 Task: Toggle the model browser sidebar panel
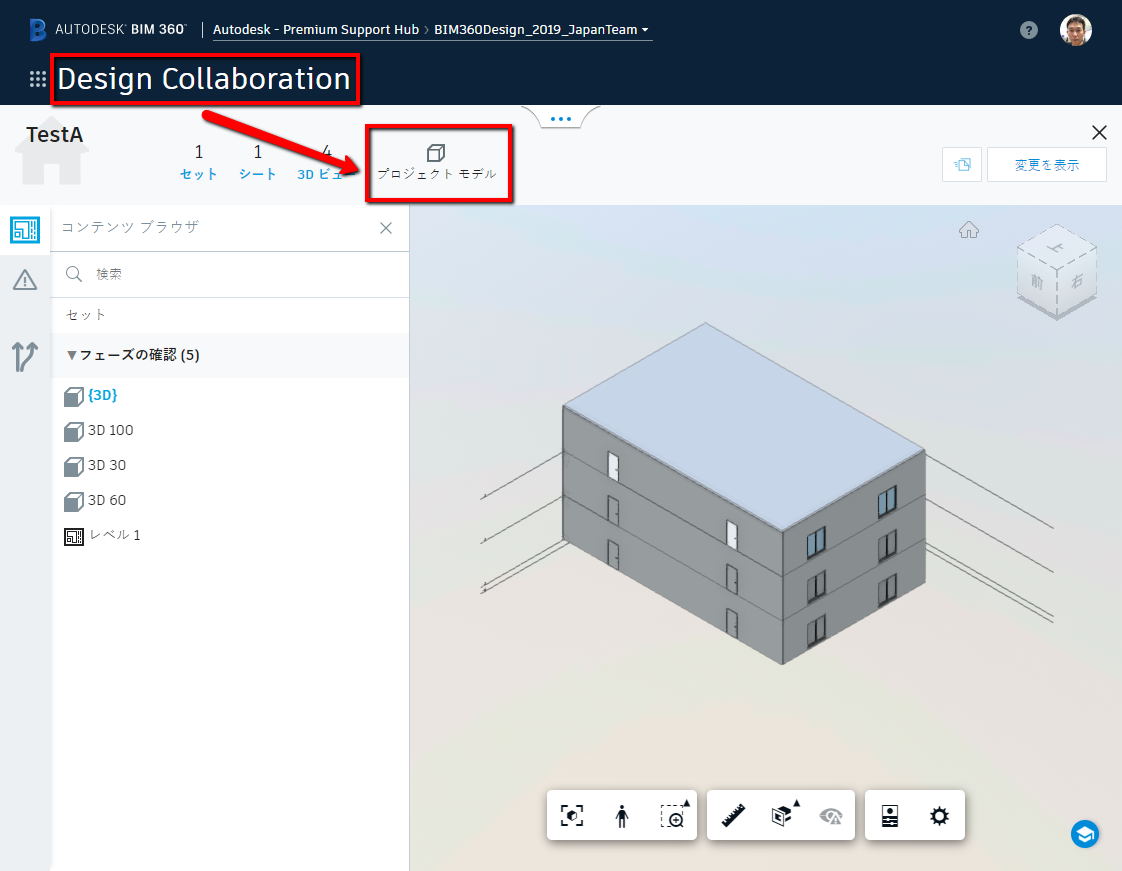(x=24, y=230)
